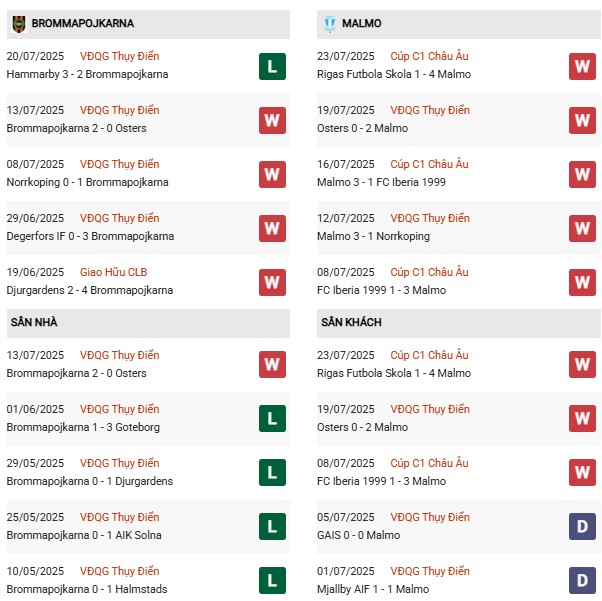
Task: Click Cúp C1 Châu Âu link on 16/07/2025
Action: [429, 164]
